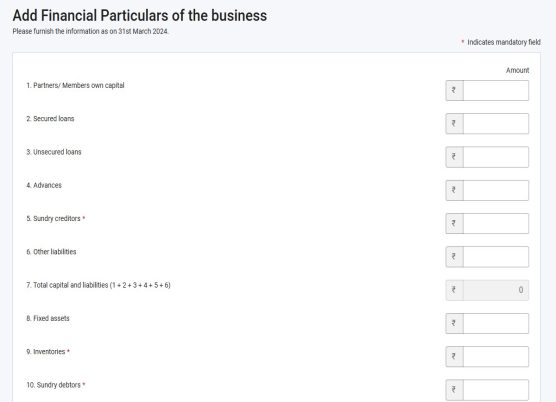Click rupee icon beside Sundry creditors
Image resolution: width=556 pixels, height=402 pixels.
454,223
